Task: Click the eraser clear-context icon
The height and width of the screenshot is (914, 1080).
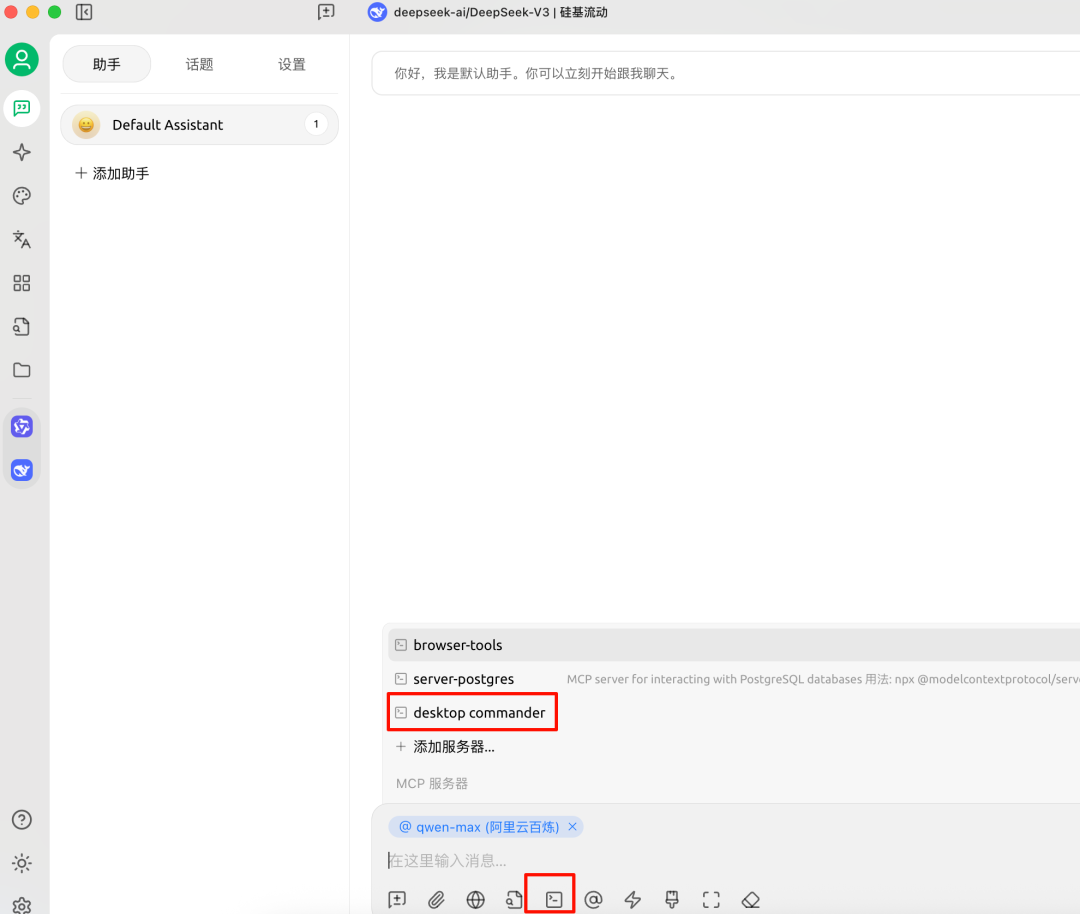Action: (751, 899)
